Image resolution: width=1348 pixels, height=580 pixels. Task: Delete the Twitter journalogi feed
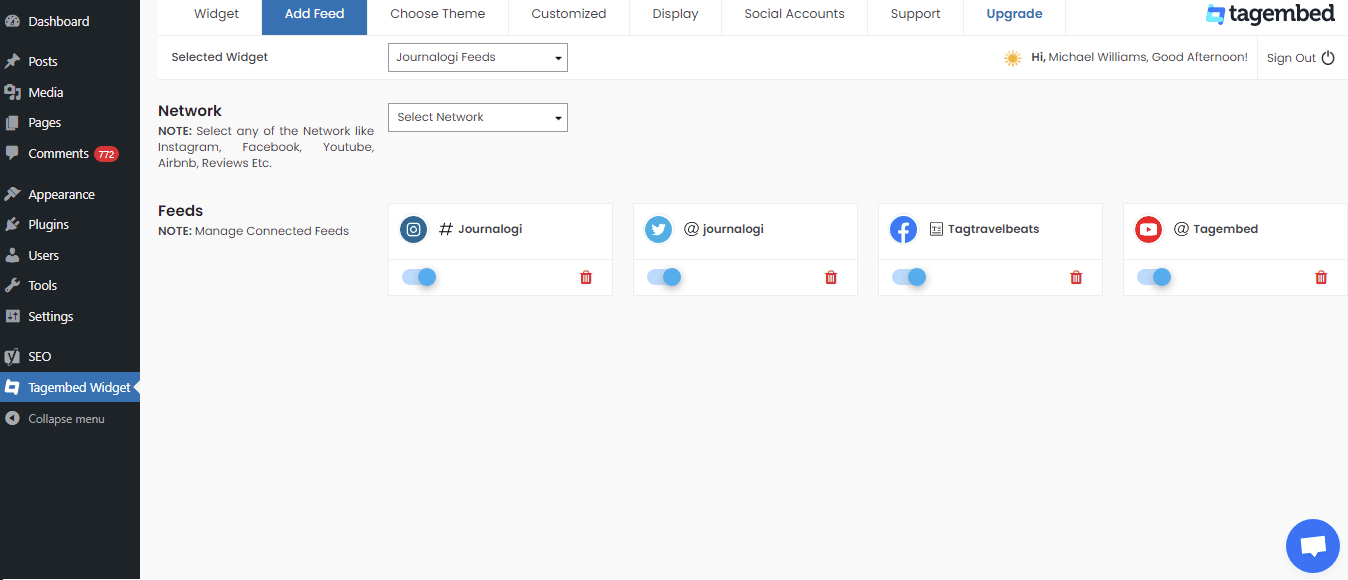(x=831, y=277)
